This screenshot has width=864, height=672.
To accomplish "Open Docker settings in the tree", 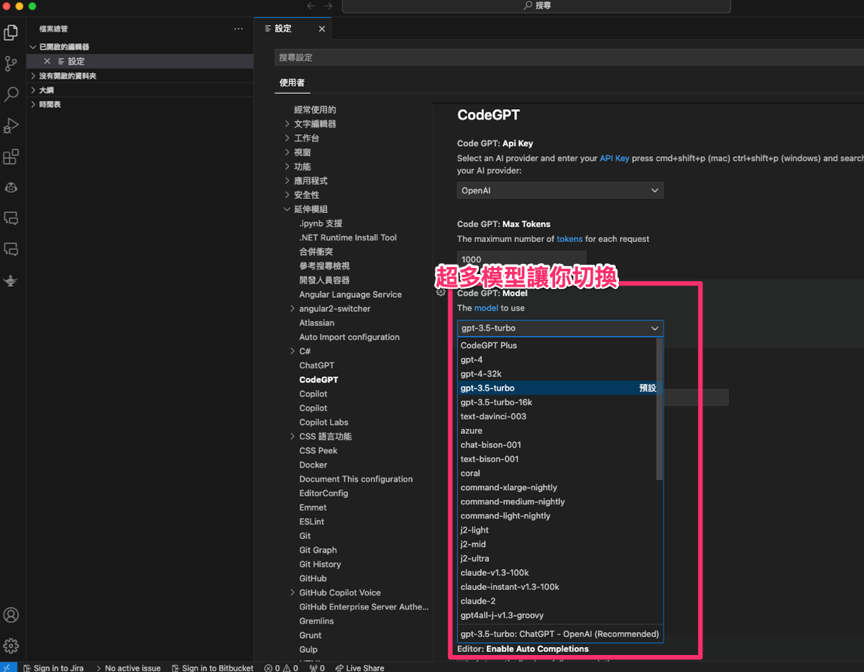I will tap(313, 465).
